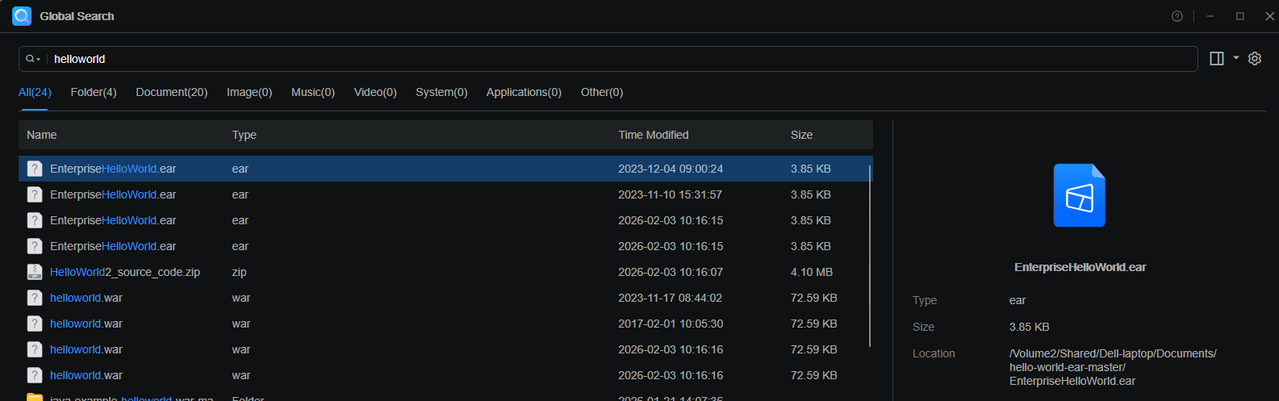Click the preview title EnterpriseHelloWorld.ear
Image resolution: width=1279 pixels, height=401 pixels.
tap(1079, 268)
